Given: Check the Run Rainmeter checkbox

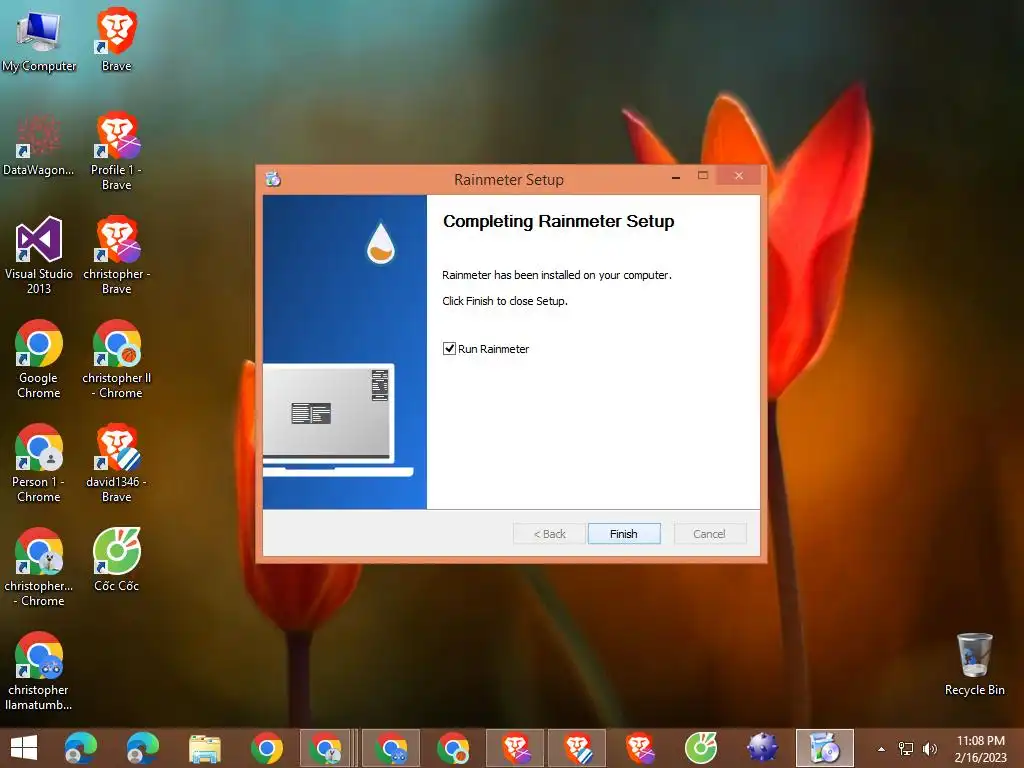Looking at the screenshot, I should click(449, 349).
